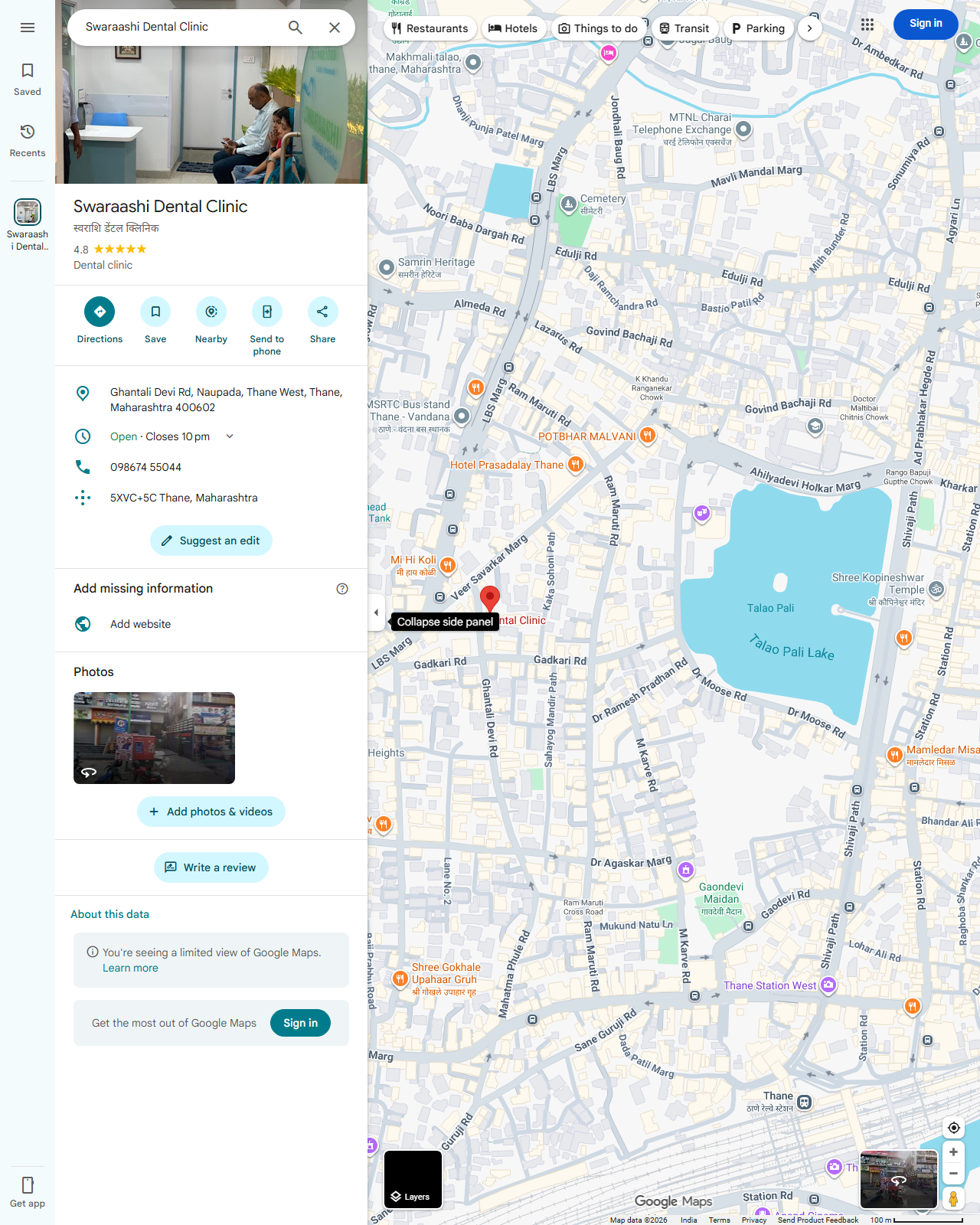The height and width of the screenshot is (1225, 980).
Task: Select the Hotels filter chip
Action: [x=514, y=28]
